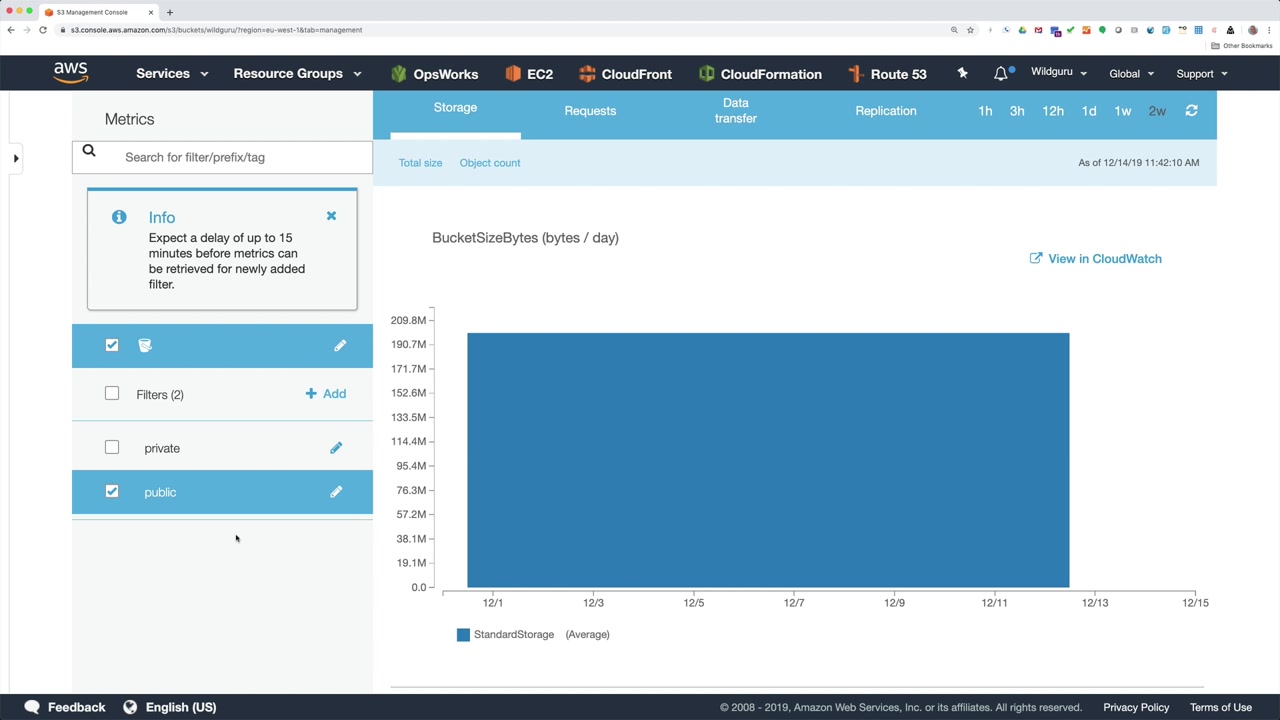Open the Terms of Use link
The width and height of the screenshot is (1280, 720).
[1221, 707]
